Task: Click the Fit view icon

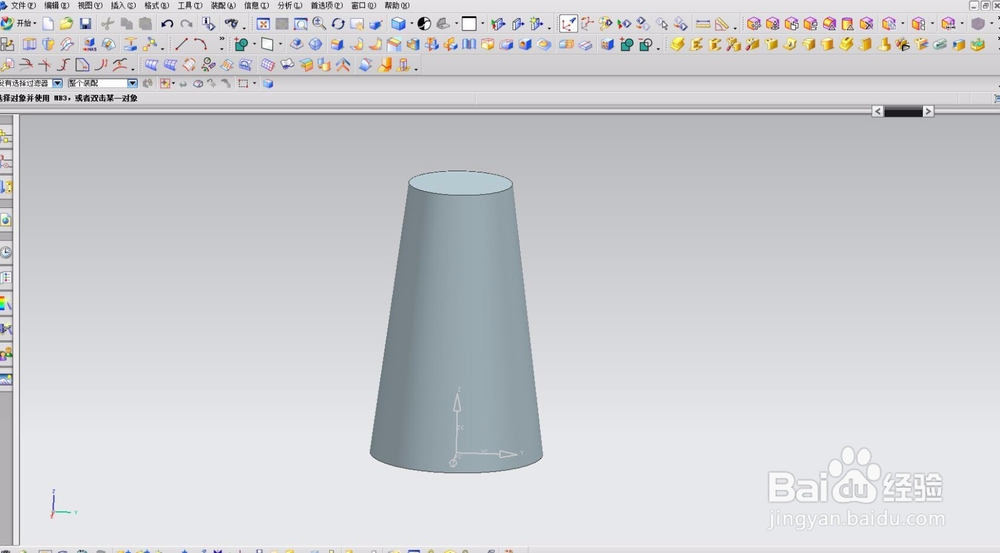Action: pos(263,24)
